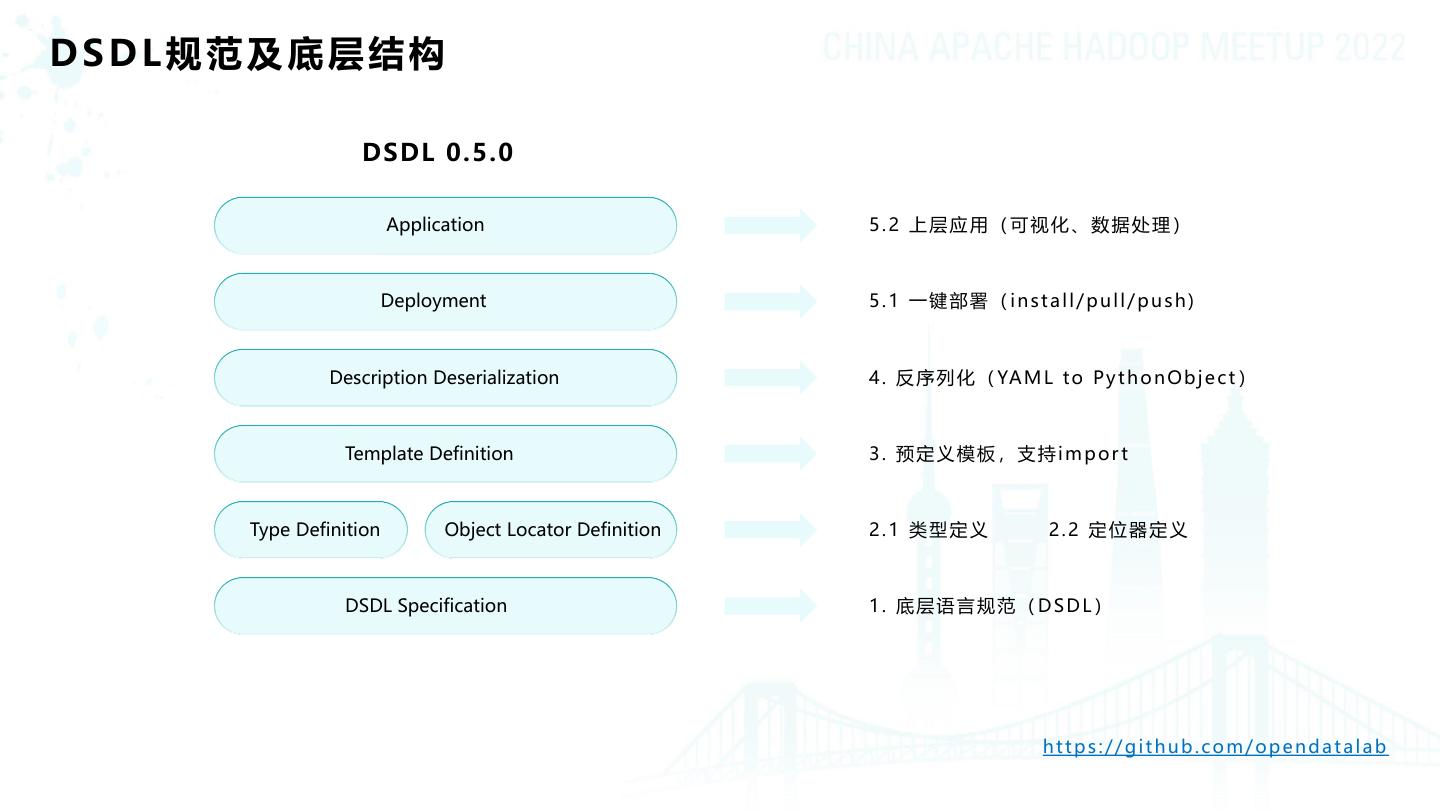Select the slide title "DSDL规范及底层结构"
The height and width of the screenshot is (810, 1440).
pos(247,54)
